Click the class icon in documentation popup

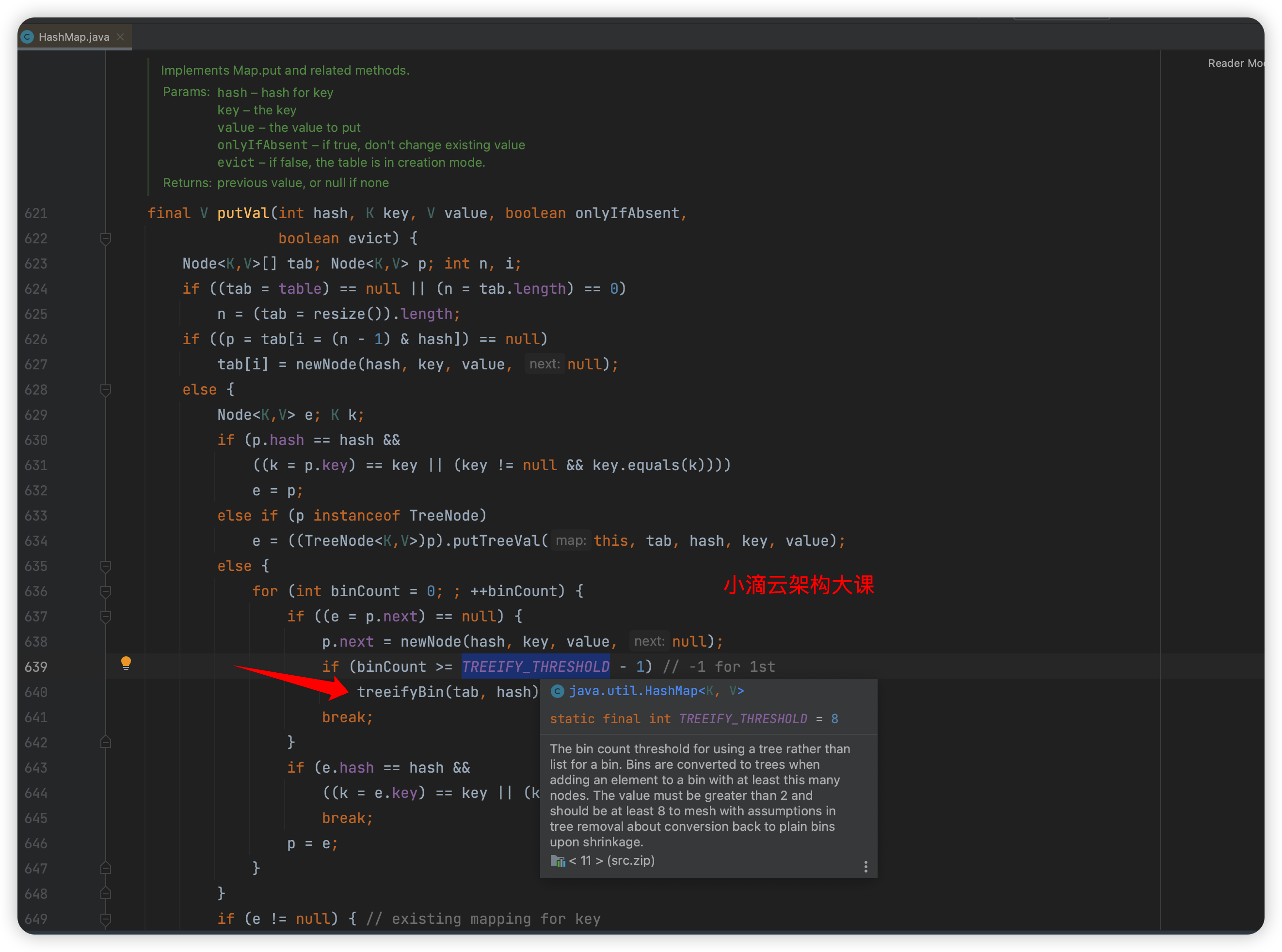557,691
